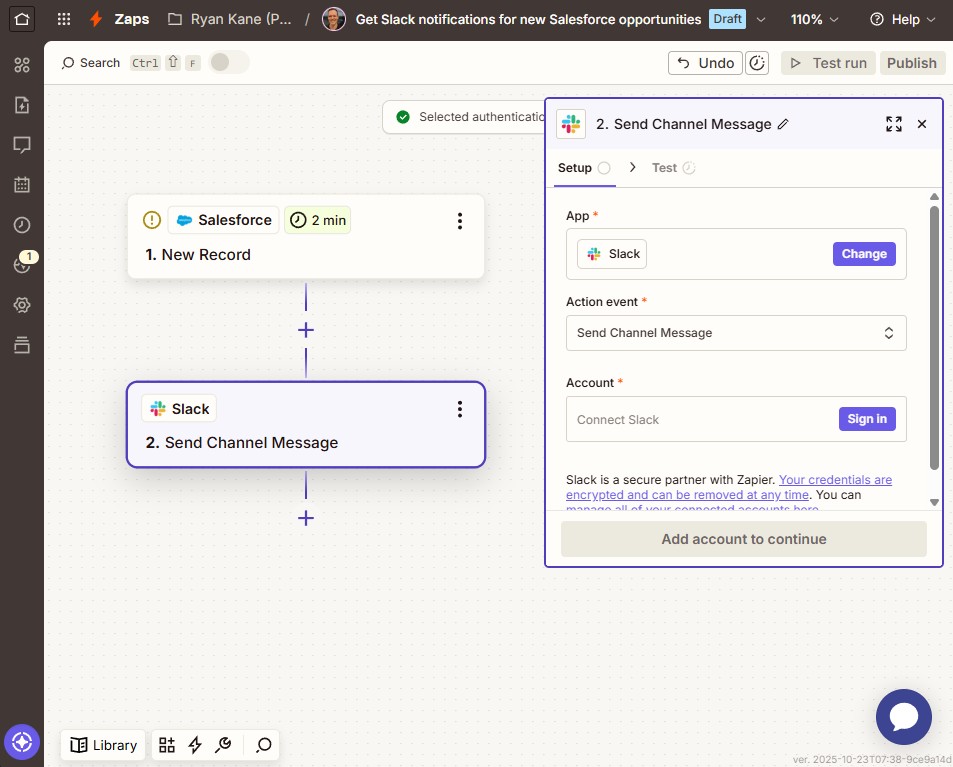This screenshot has height=767, width=953.
Task: Click the Salesforce app badge
Action: (x=224, y=220)
